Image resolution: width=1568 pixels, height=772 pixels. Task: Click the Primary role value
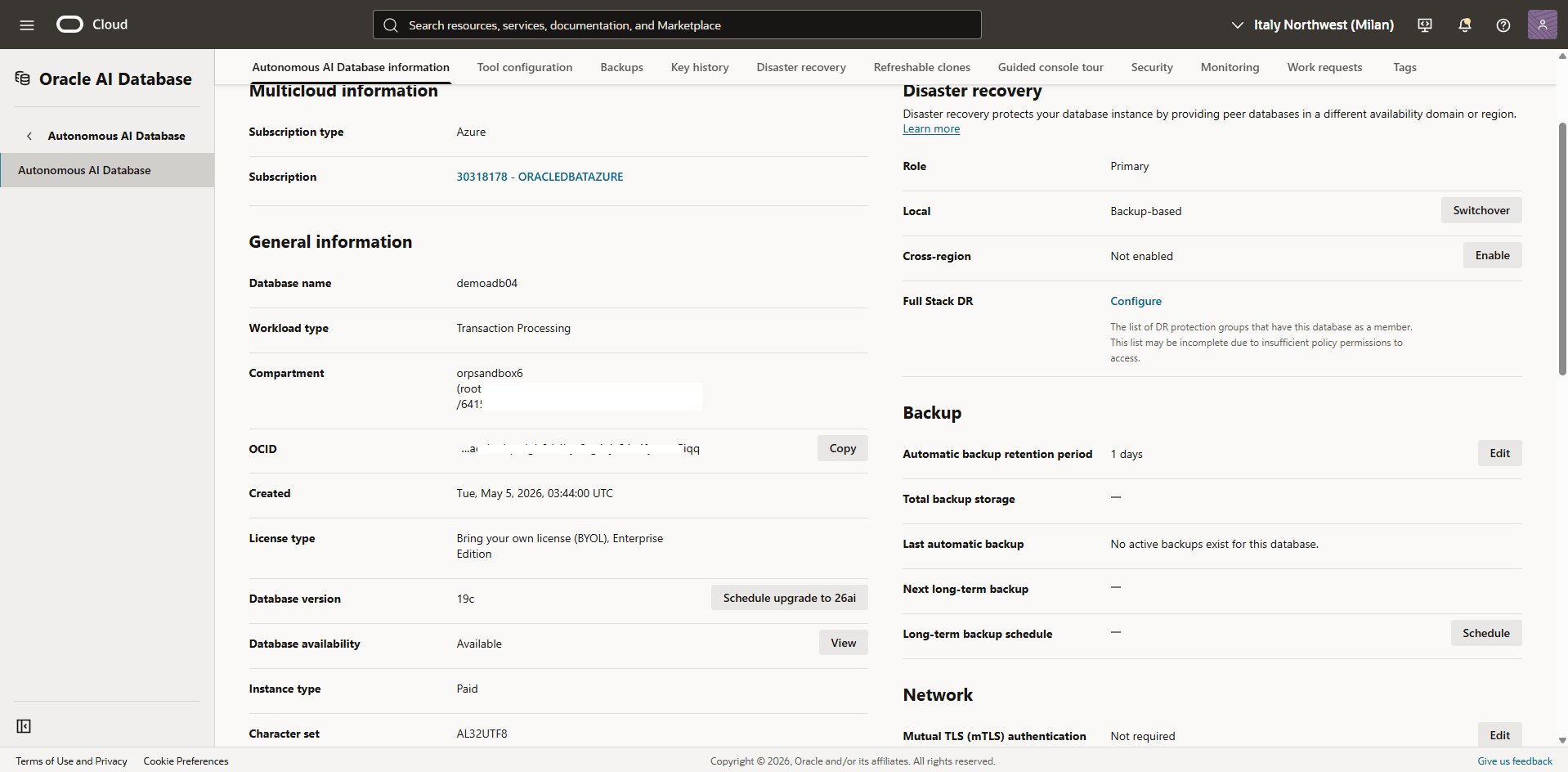(x=1129, y=166)
